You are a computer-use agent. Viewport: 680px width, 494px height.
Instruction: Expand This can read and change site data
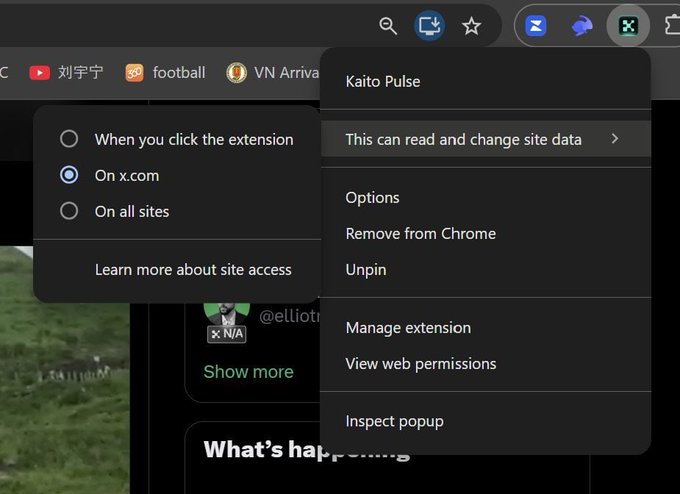(x=486, y=139)
